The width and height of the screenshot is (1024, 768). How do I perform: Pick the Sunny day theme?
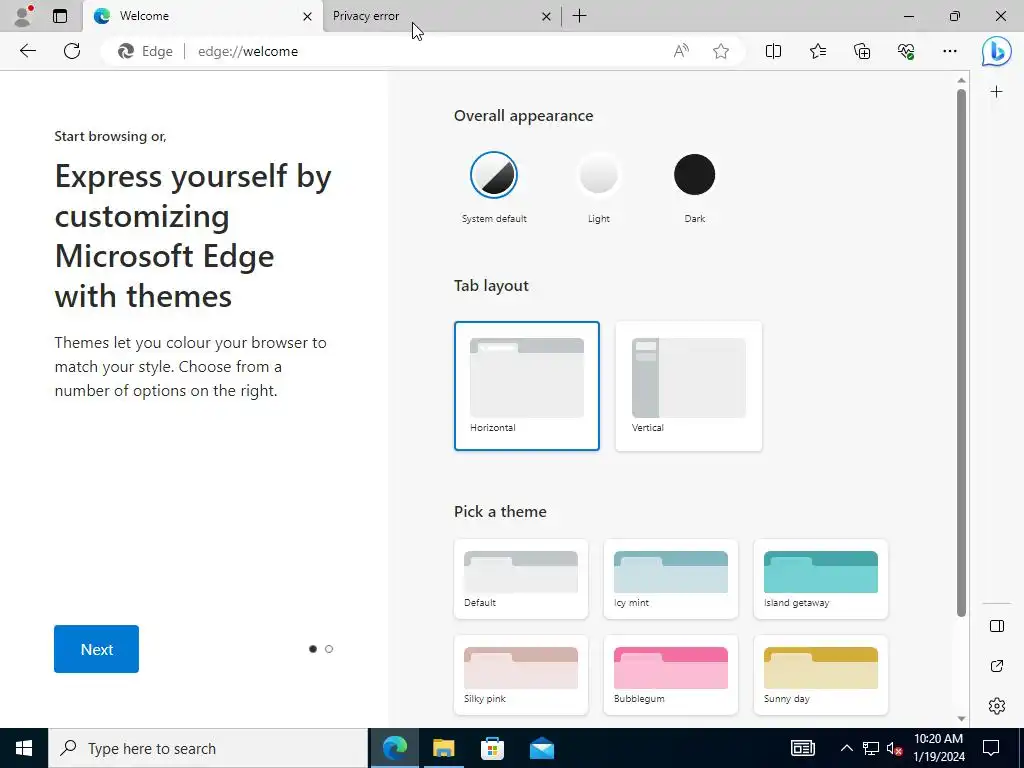pos(821,675)
